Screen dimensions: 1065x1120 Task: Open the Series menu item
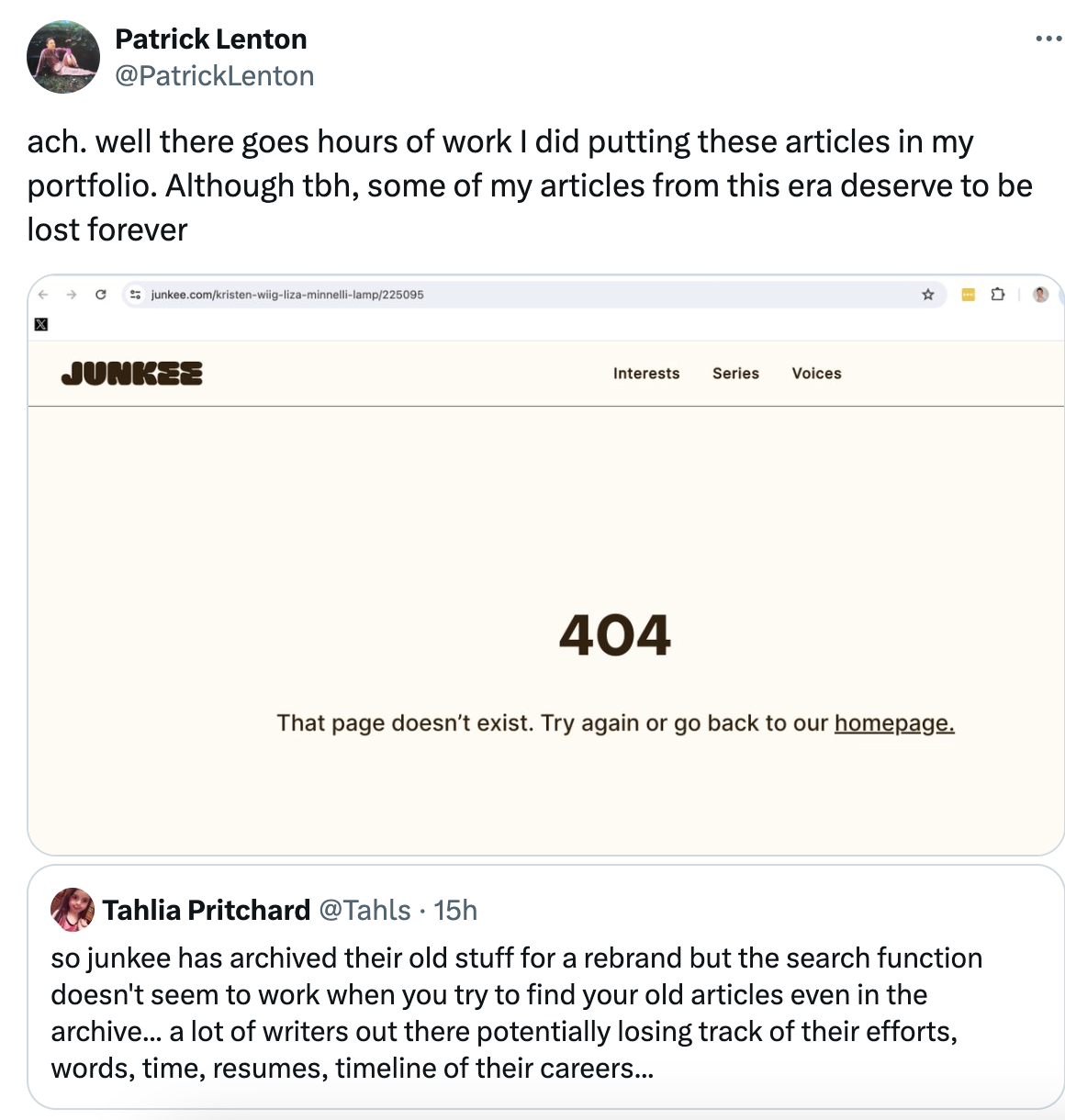point(735,374)
